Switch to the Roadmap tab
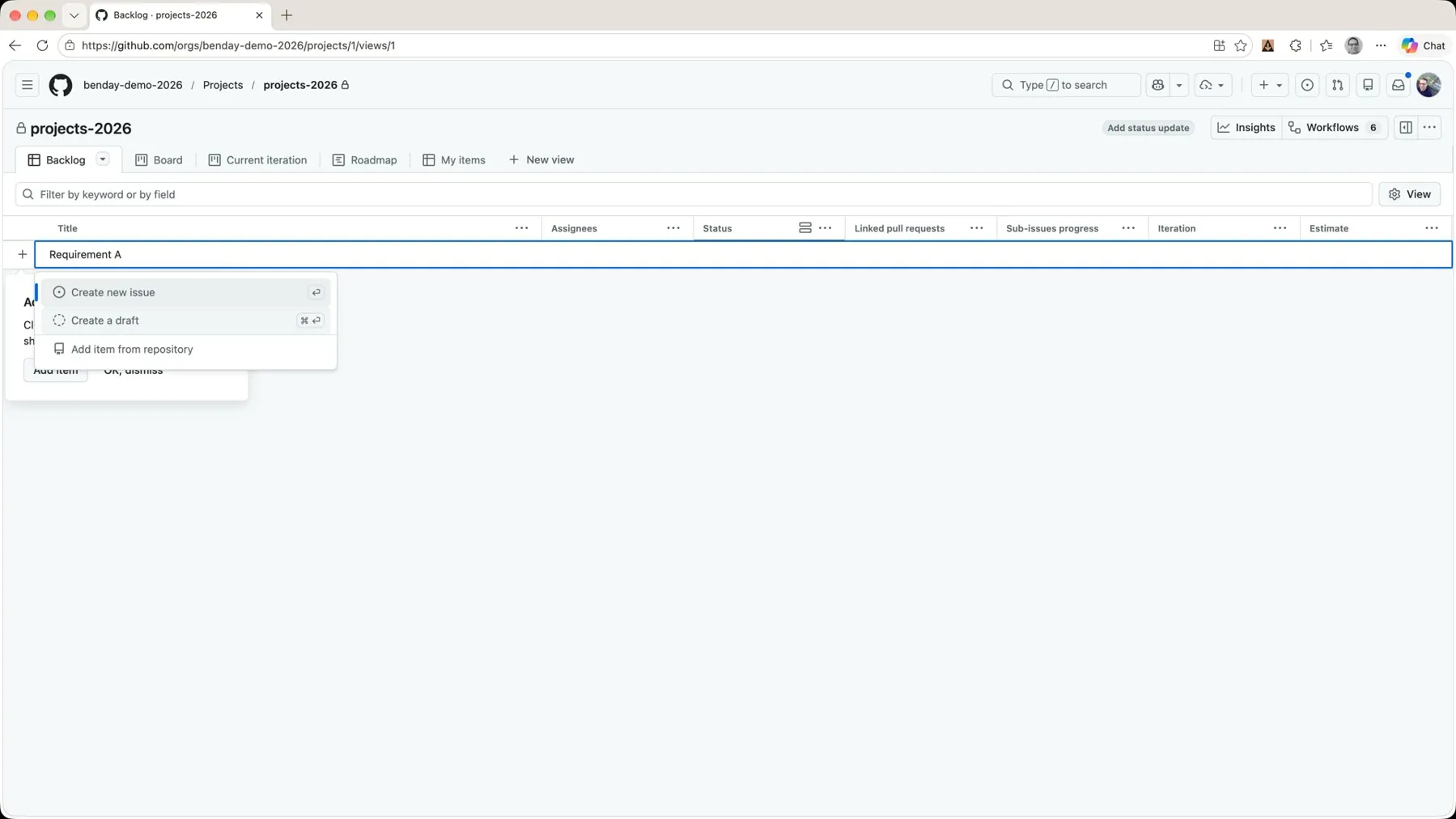The image size is (1456, 819). (x=365, y=160)
